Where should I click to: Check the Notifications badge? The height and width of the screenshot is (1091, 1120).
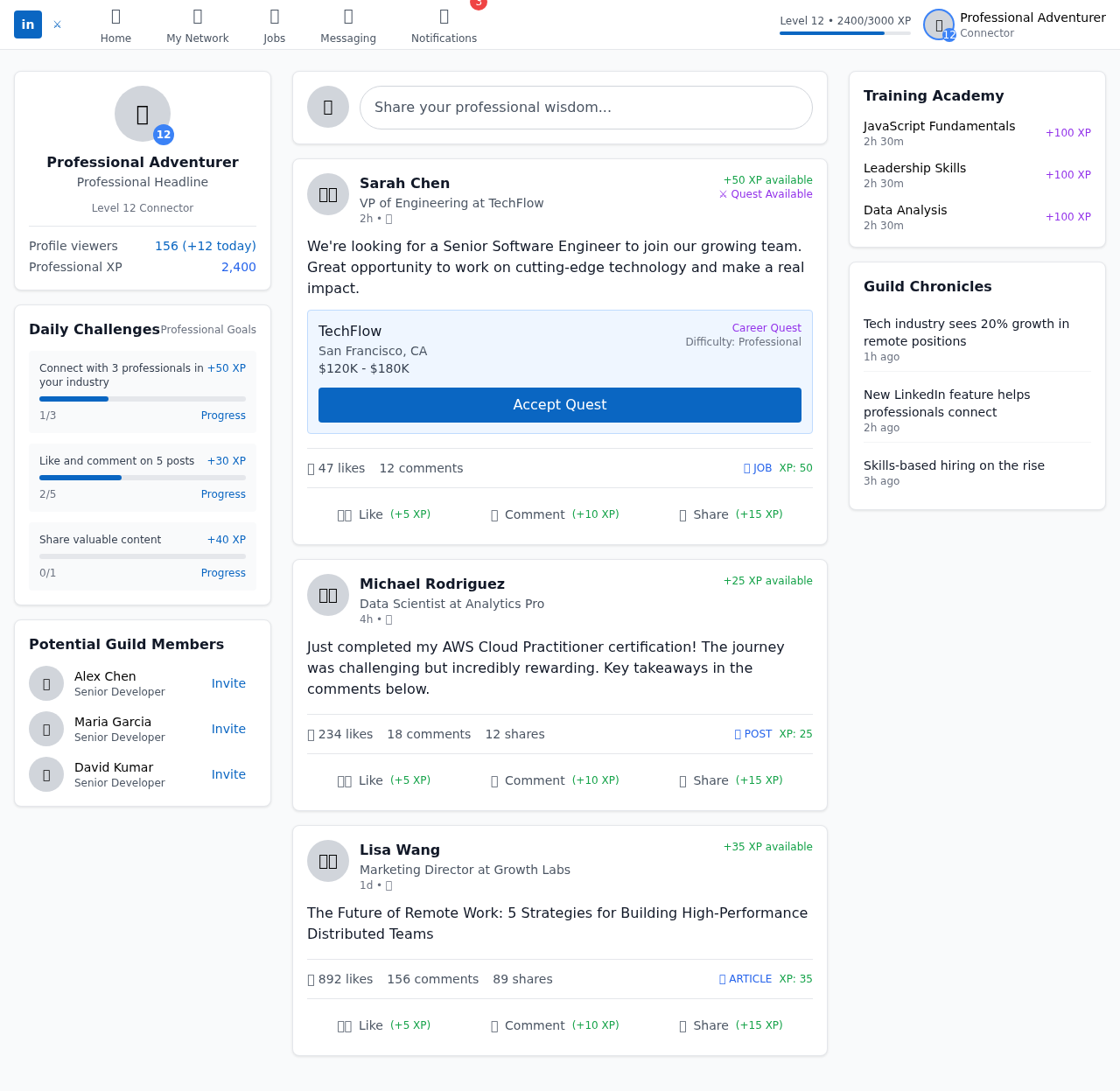pyautogui.click(x=478, y=5)
